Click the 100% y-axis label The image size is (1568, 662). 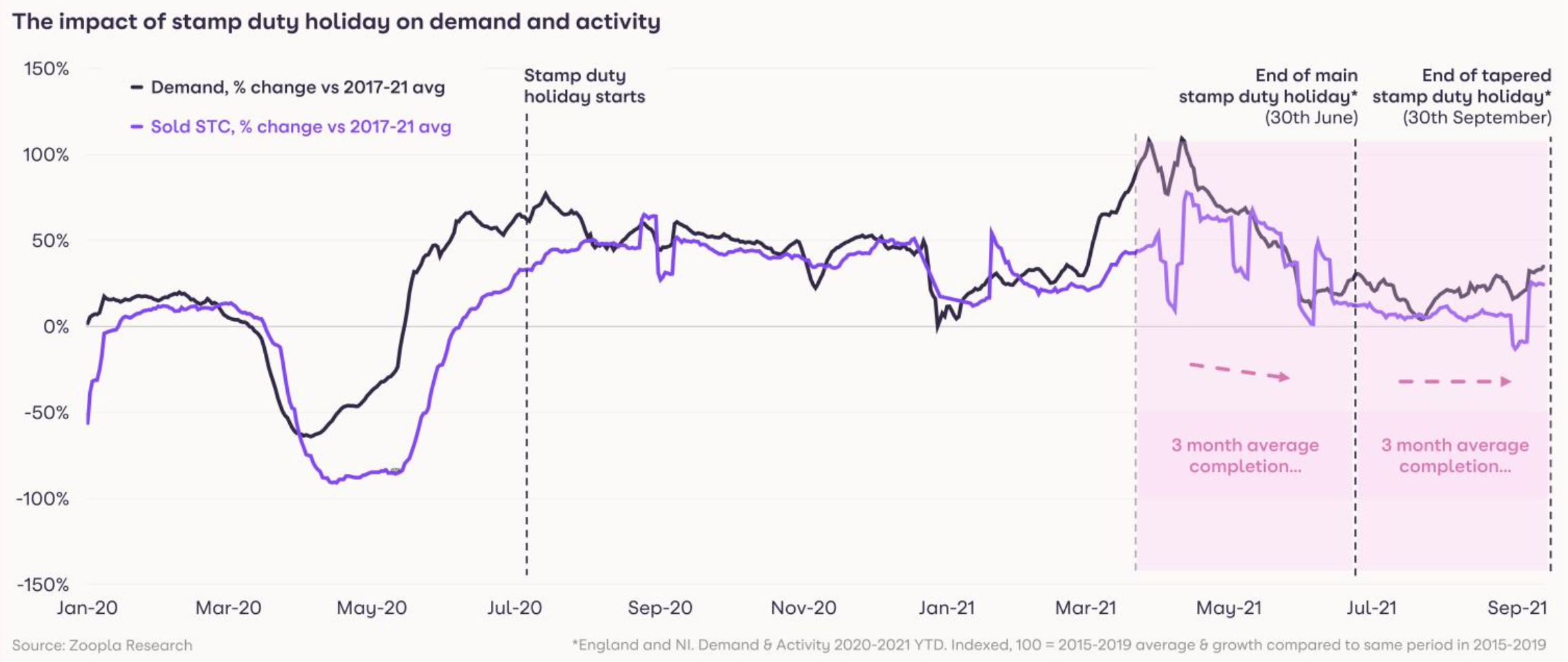click(x=46, y=155)
